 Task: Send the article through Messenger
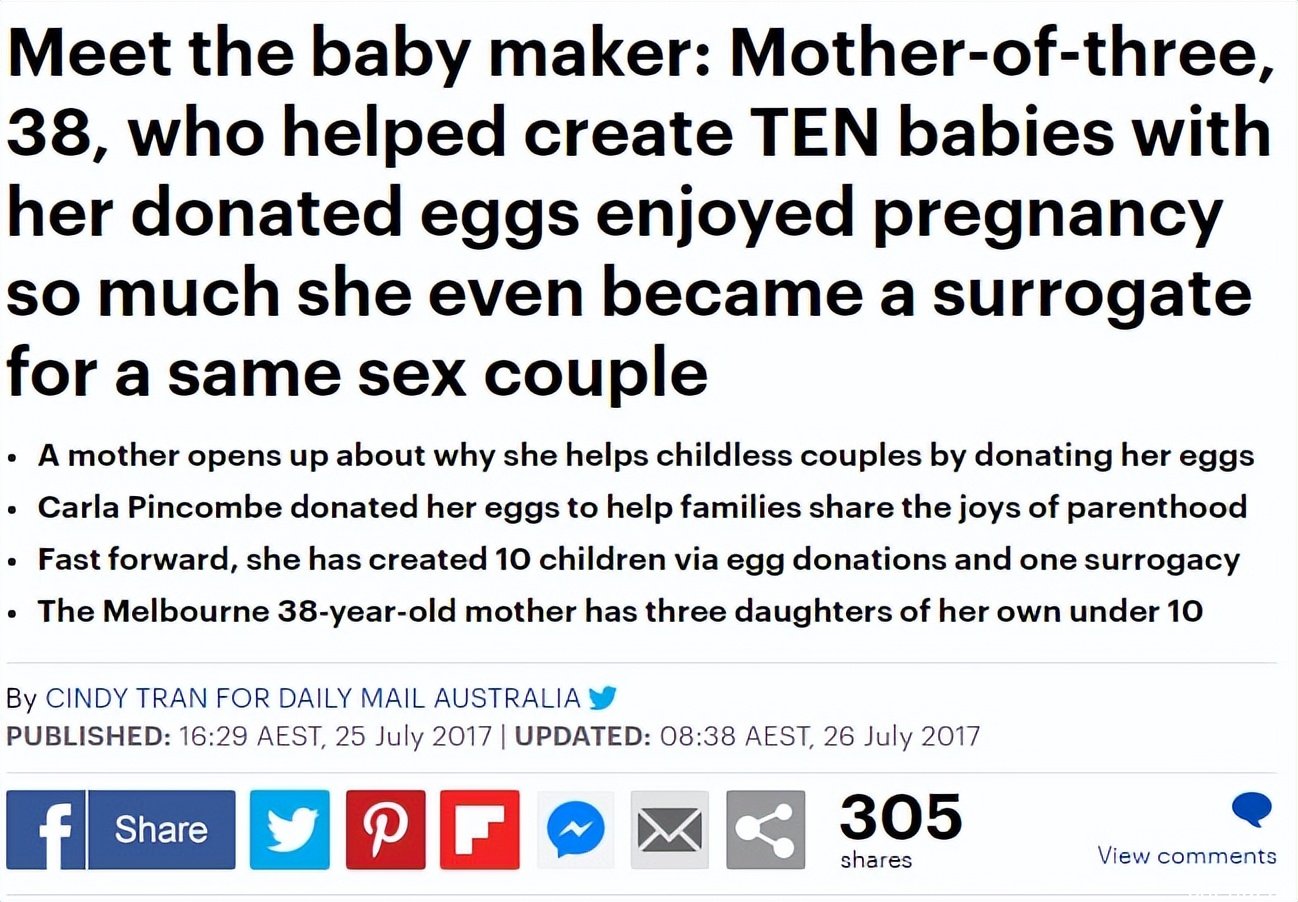[575, 830]
